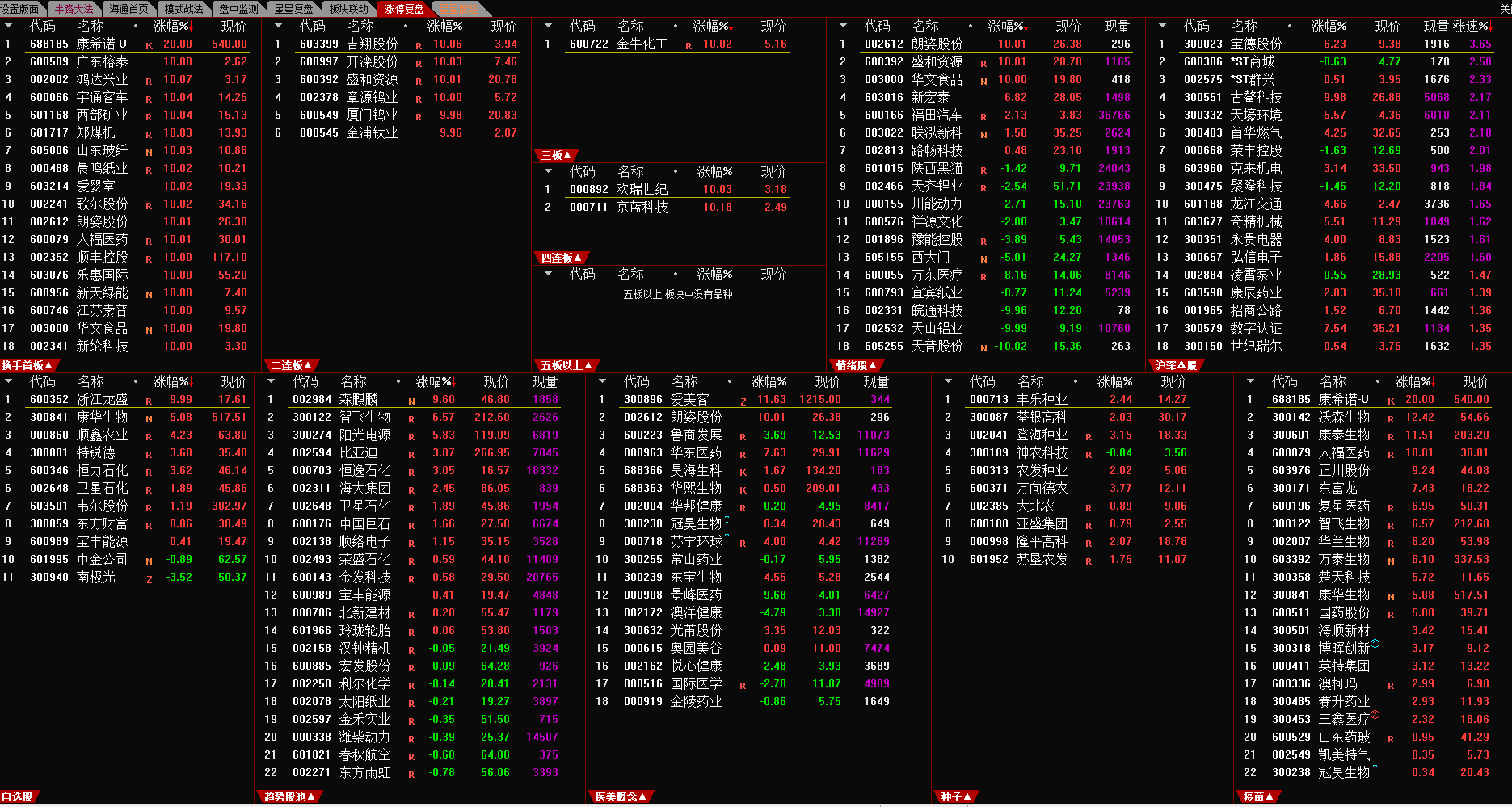Click the dot icon in header above 丰乐种业
The image size is (1512, 807).
tap(1075, 381)
